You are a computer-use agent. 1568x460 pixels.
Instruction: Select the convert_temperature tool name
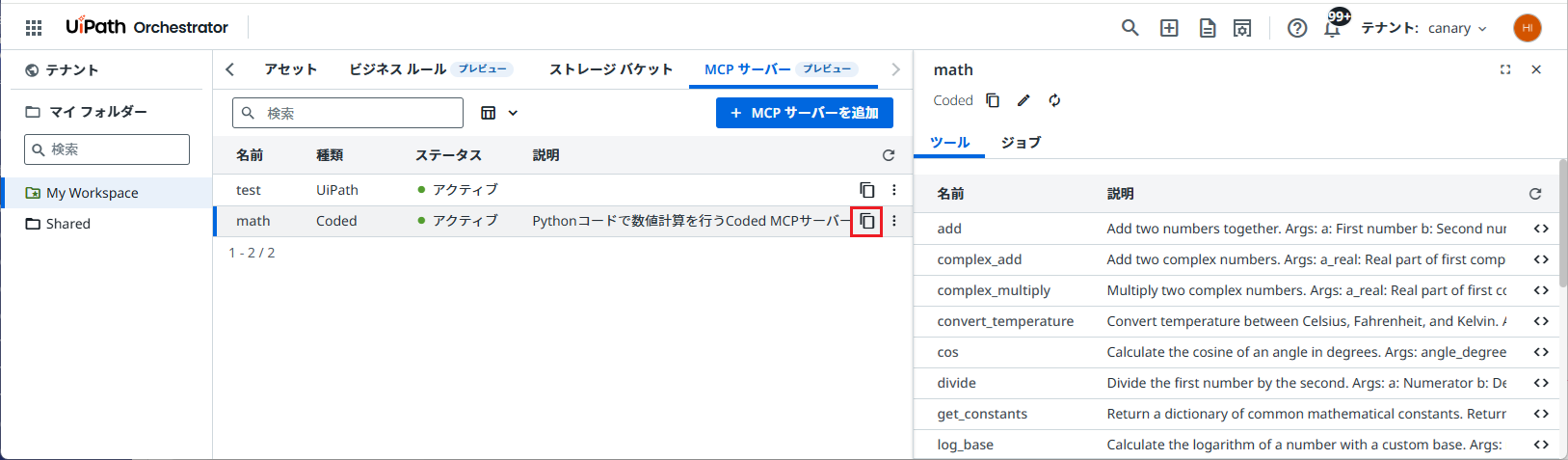click(x=1005, y=321)
